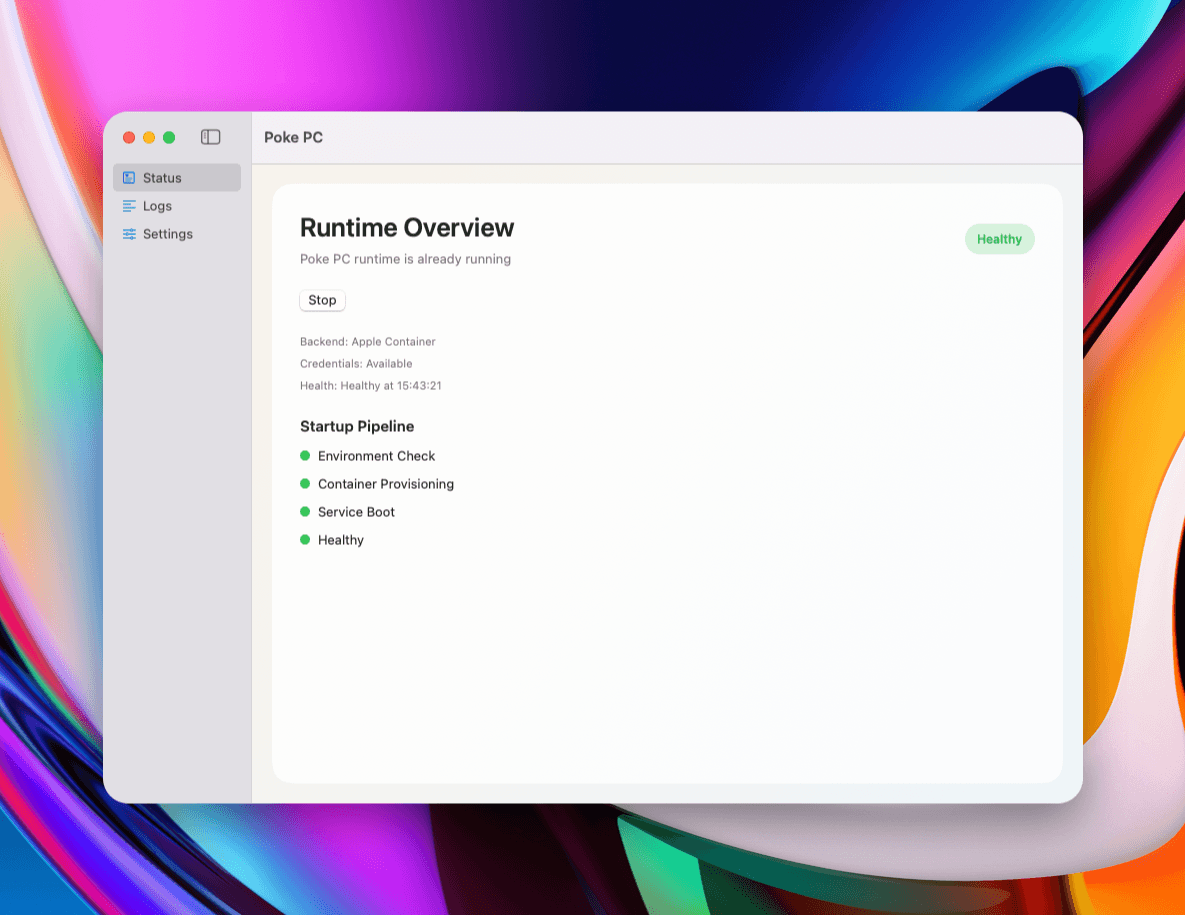1185x915 pixels.
Task: Click the Startup Pipeline heading
Action: (x=357, y=426)
